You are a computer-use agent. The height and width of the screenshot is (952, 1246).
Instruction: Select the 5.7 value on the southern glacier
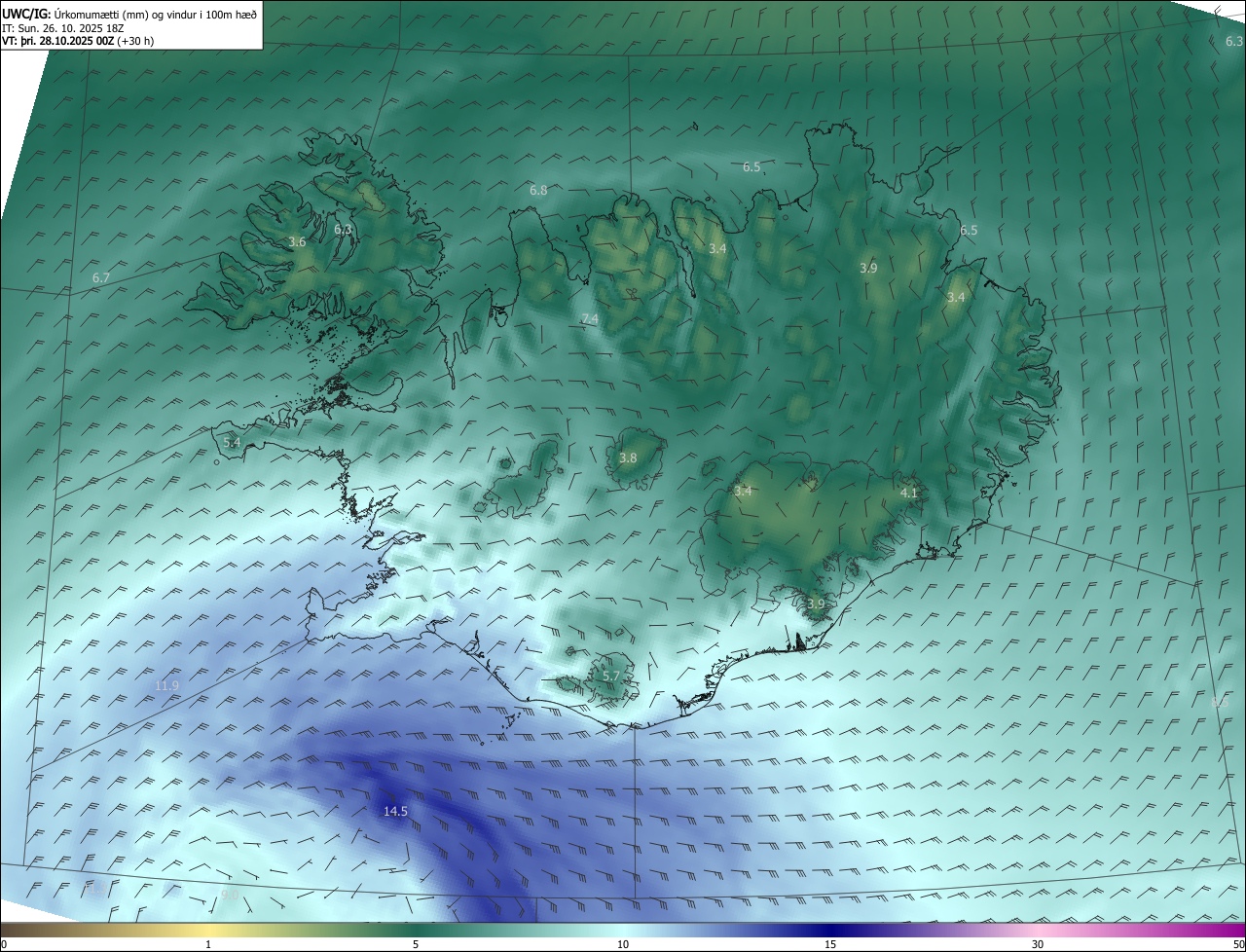610,676
